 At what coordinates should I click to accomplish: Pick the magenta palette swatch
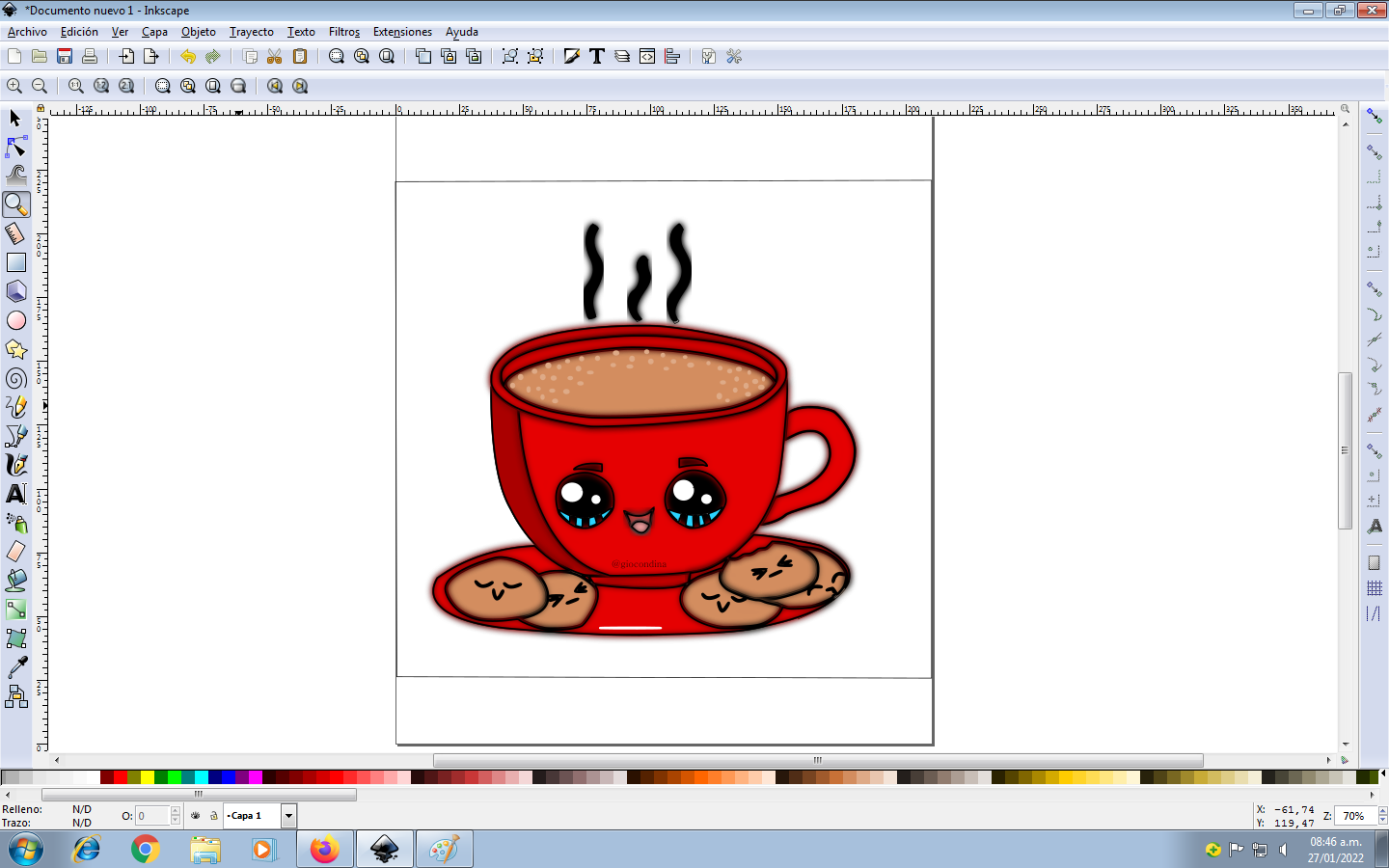click(256, 777)
